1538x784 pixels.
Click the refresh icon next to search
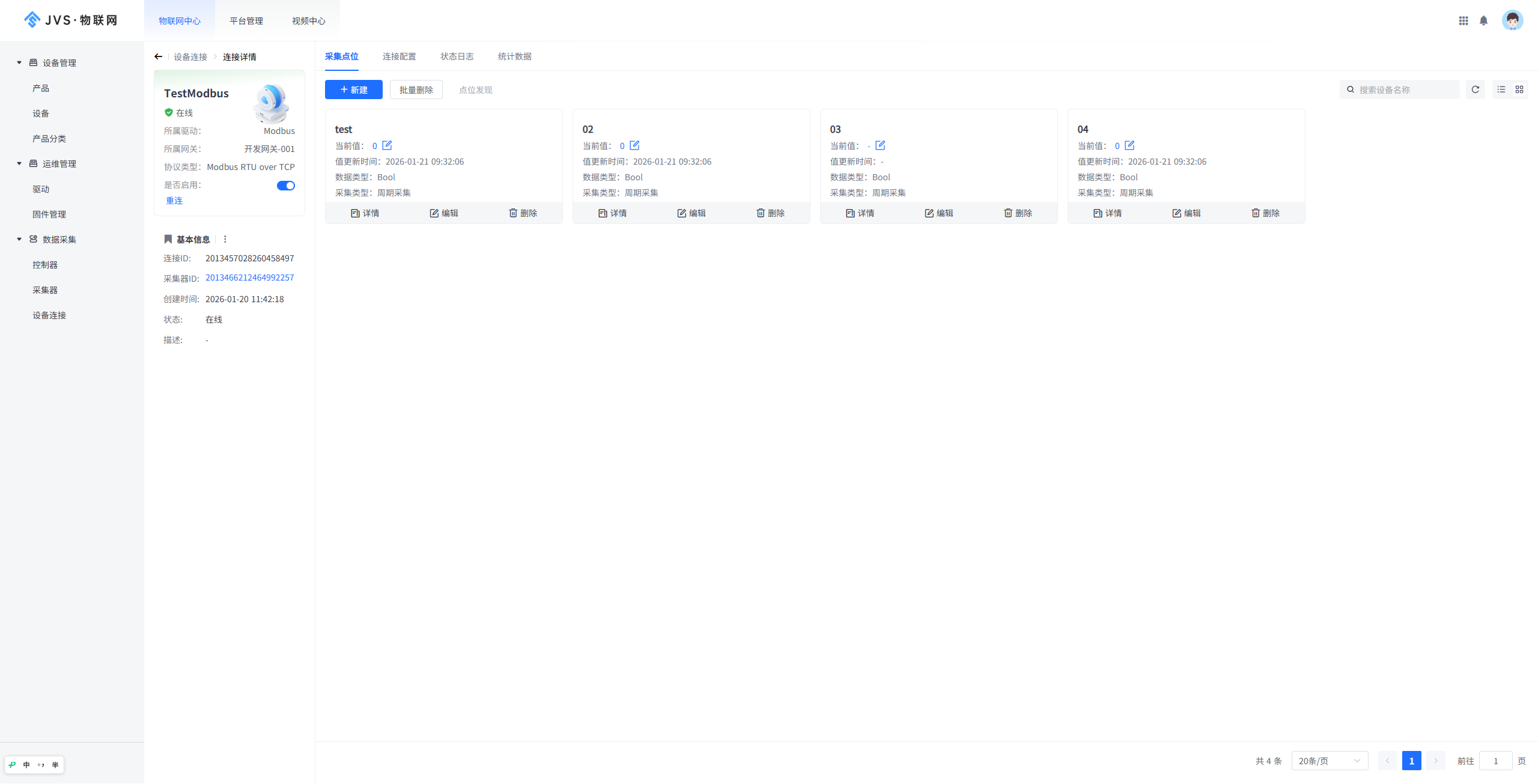1475,90
